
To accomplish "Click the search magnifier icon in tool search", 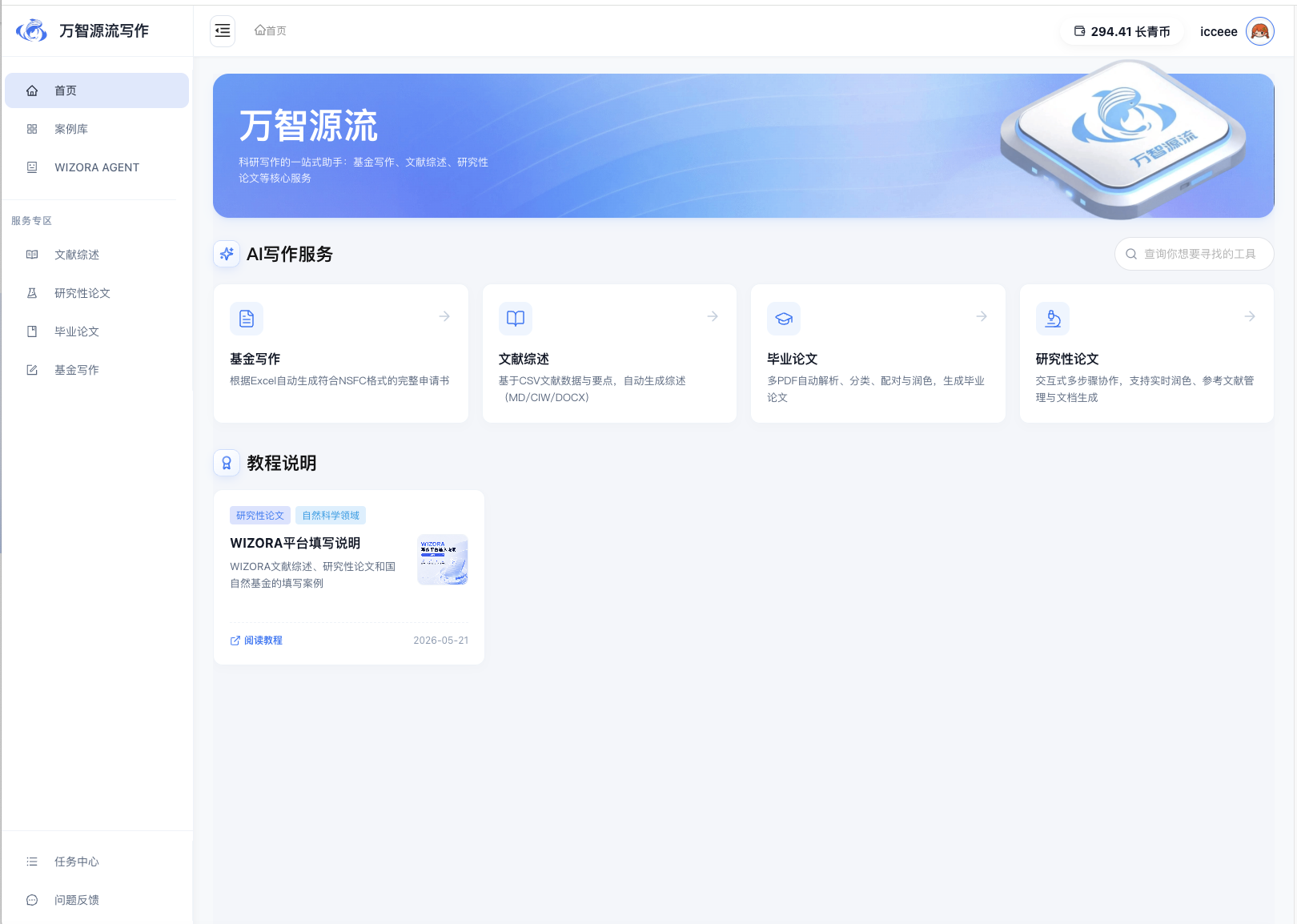I will 1131,254.
